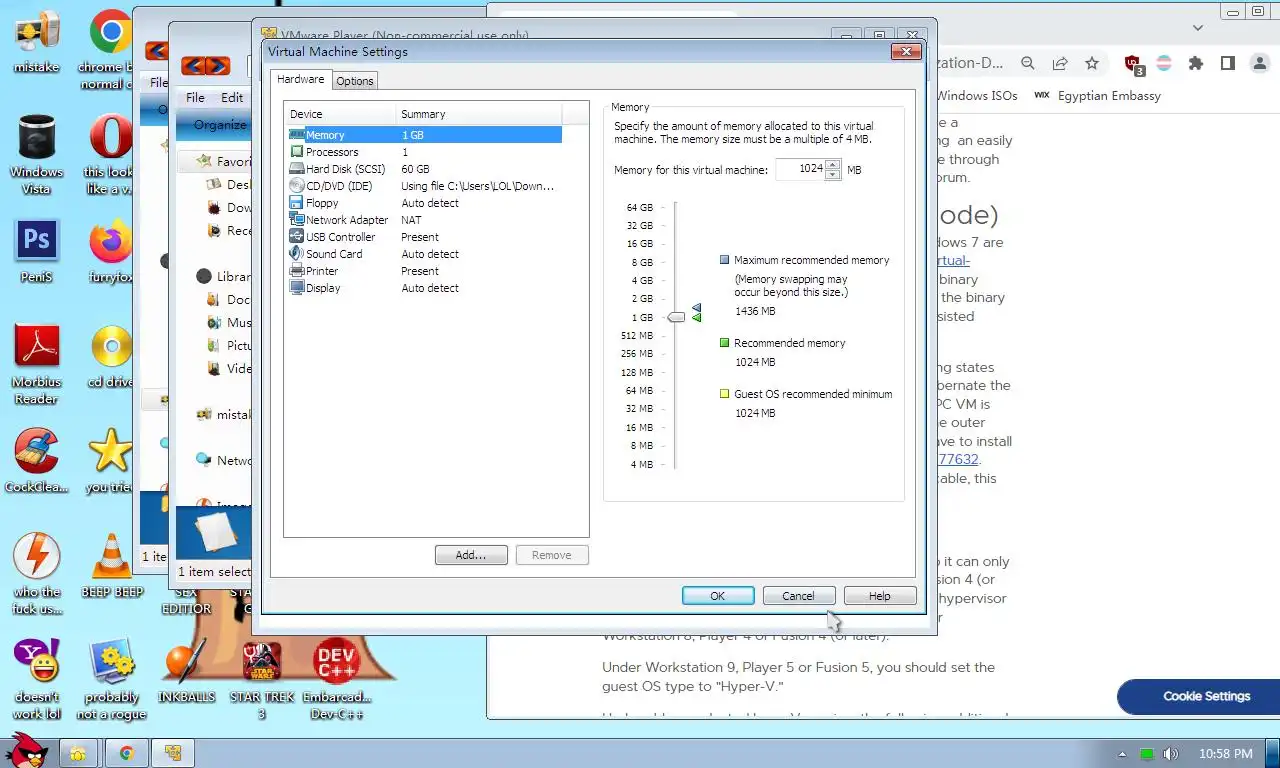Select the Memory device row

coord(424,135)
